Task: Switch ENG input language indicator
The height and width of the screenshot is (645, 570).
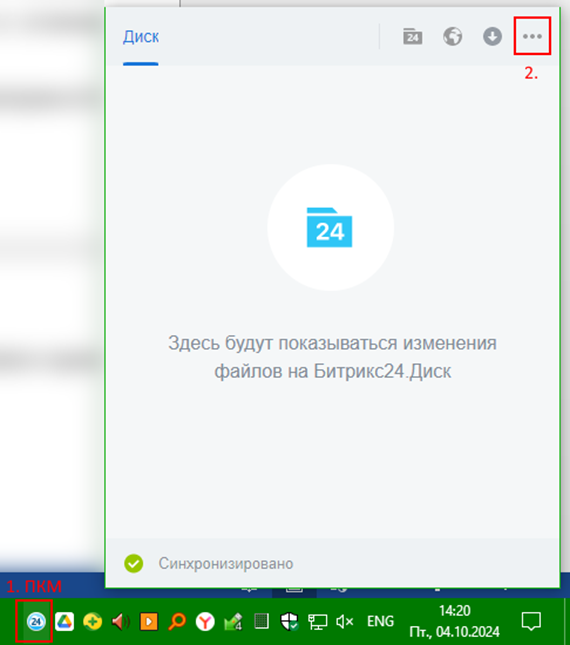Action: (380, 621)
